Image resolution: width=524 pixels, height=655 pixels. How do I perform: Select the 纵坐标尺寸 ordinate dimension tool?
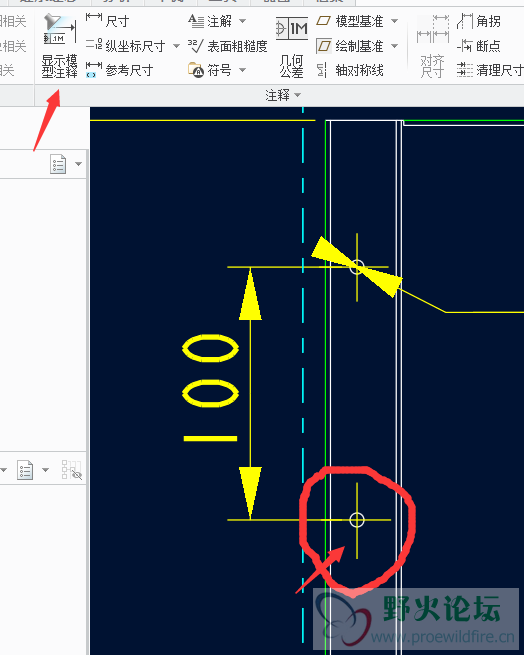point(126,46)
